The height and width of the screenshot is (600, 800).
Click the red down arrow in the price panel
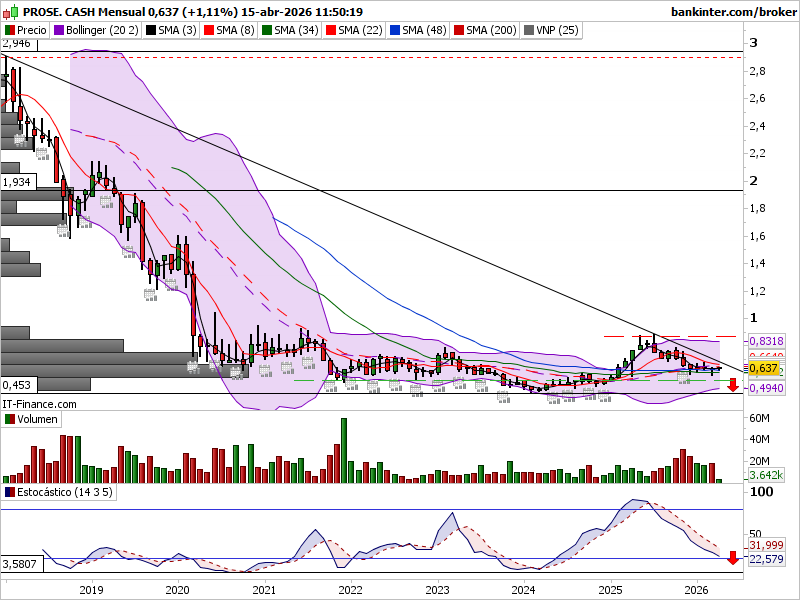pos(733,385)
